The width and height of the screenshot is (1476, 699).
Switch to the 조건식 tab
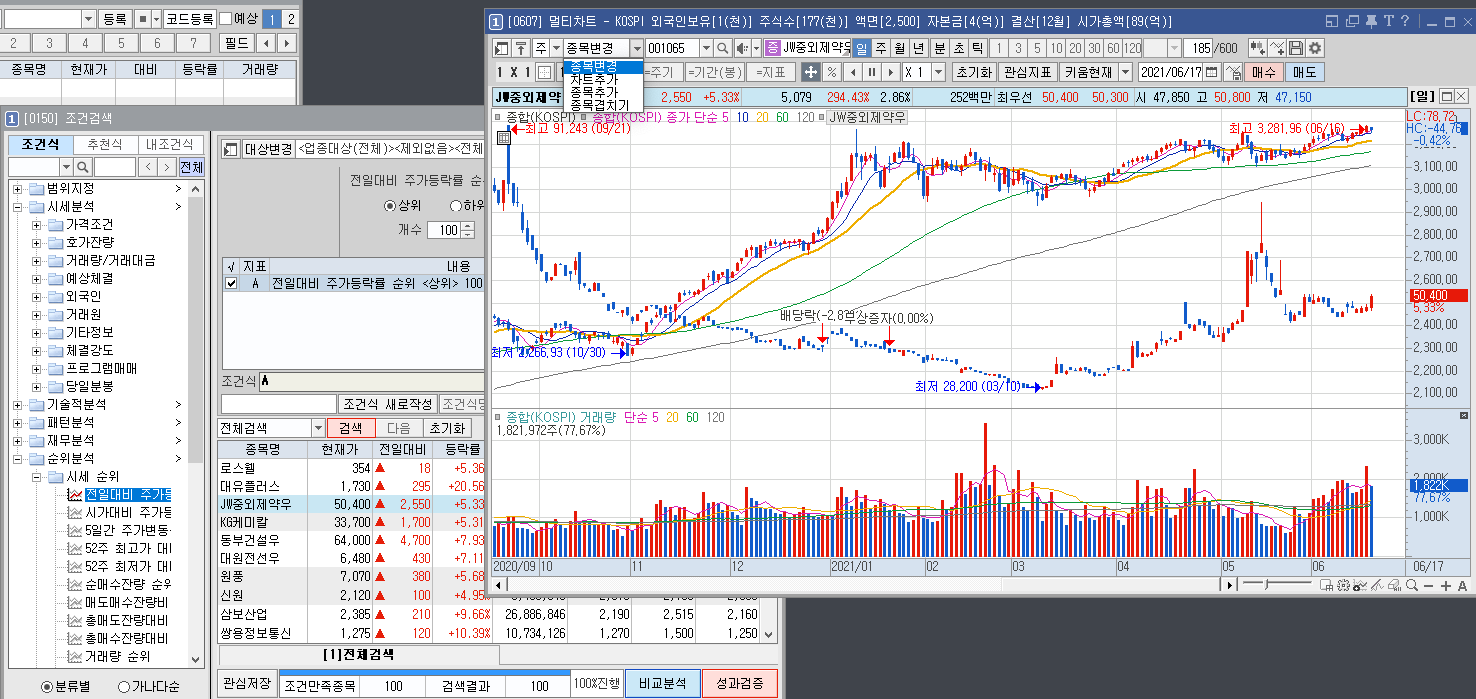40,144
